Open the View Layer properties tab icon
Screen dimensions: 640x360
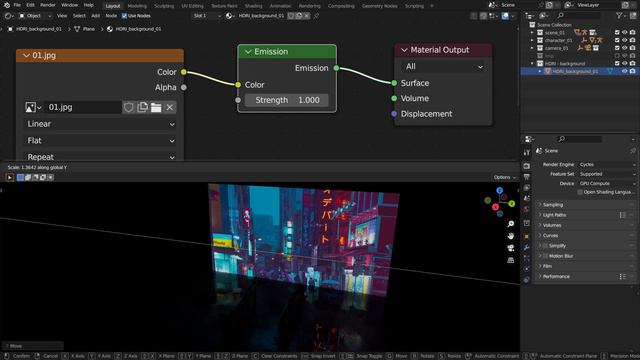527,187
